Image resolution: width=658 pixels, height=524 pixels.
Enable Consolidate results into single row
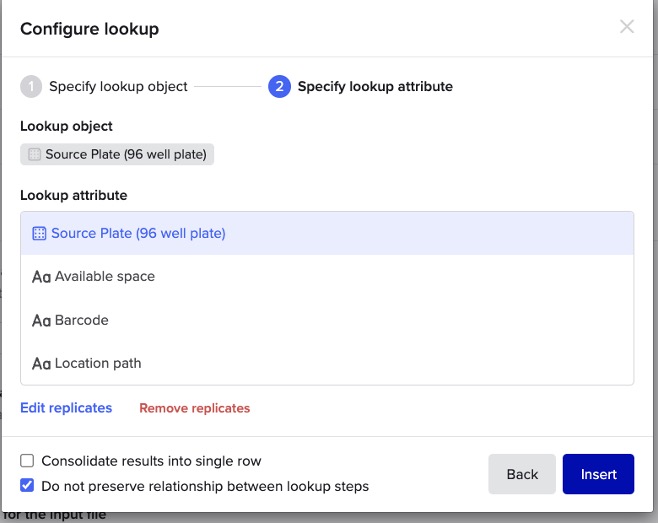pos(28,461)
